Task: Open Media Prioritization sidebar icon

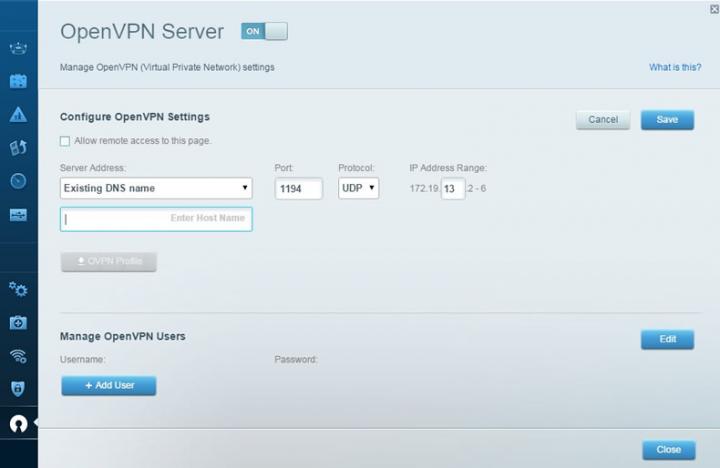Action: pos(18,147)
